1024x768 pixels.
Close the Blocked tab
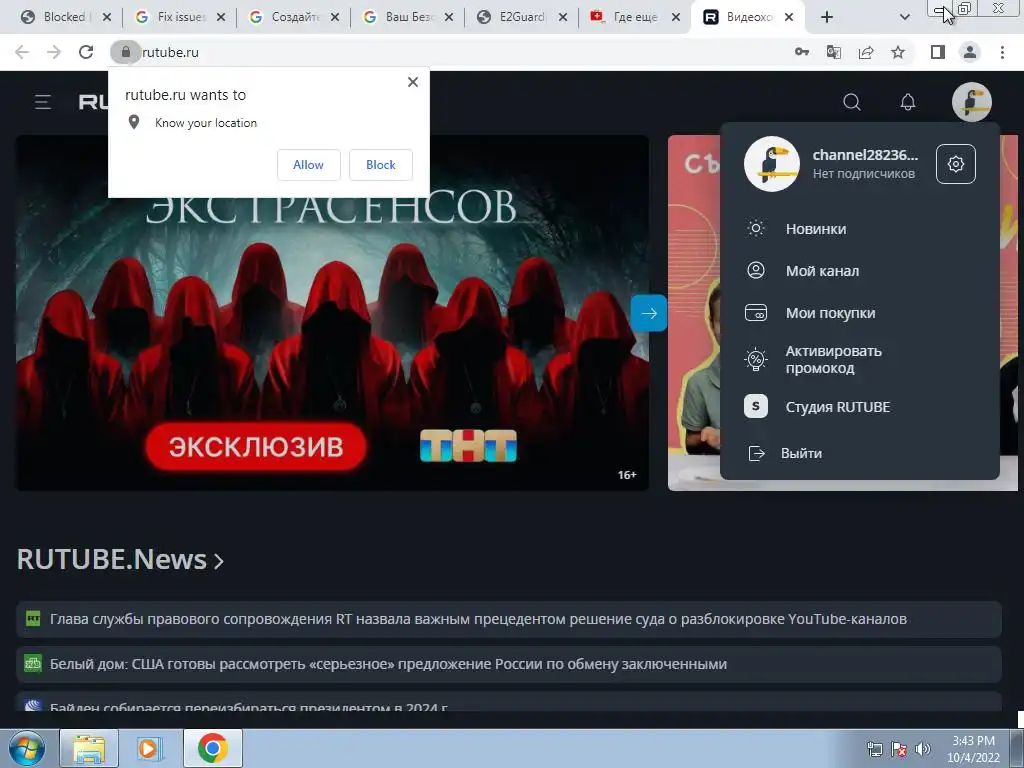point(107,17)
